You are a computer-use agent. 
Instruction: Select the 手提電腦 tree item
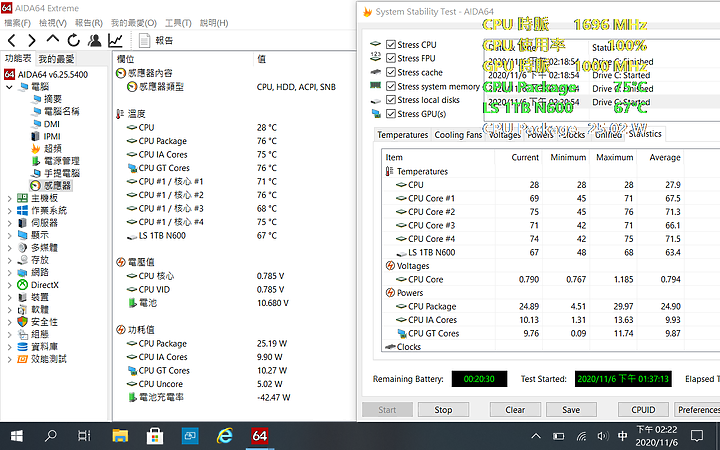[x=62, y=174]
